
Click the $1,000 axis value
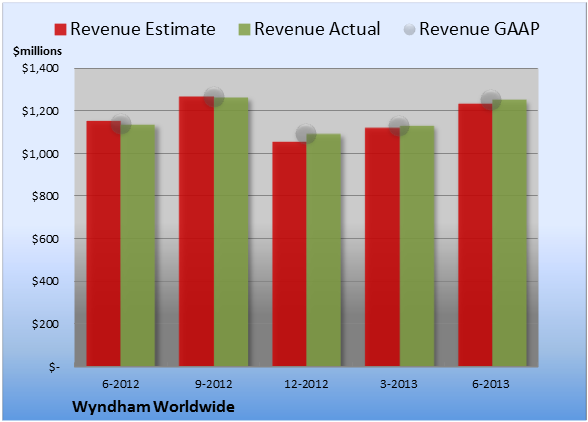pos(40,154)
